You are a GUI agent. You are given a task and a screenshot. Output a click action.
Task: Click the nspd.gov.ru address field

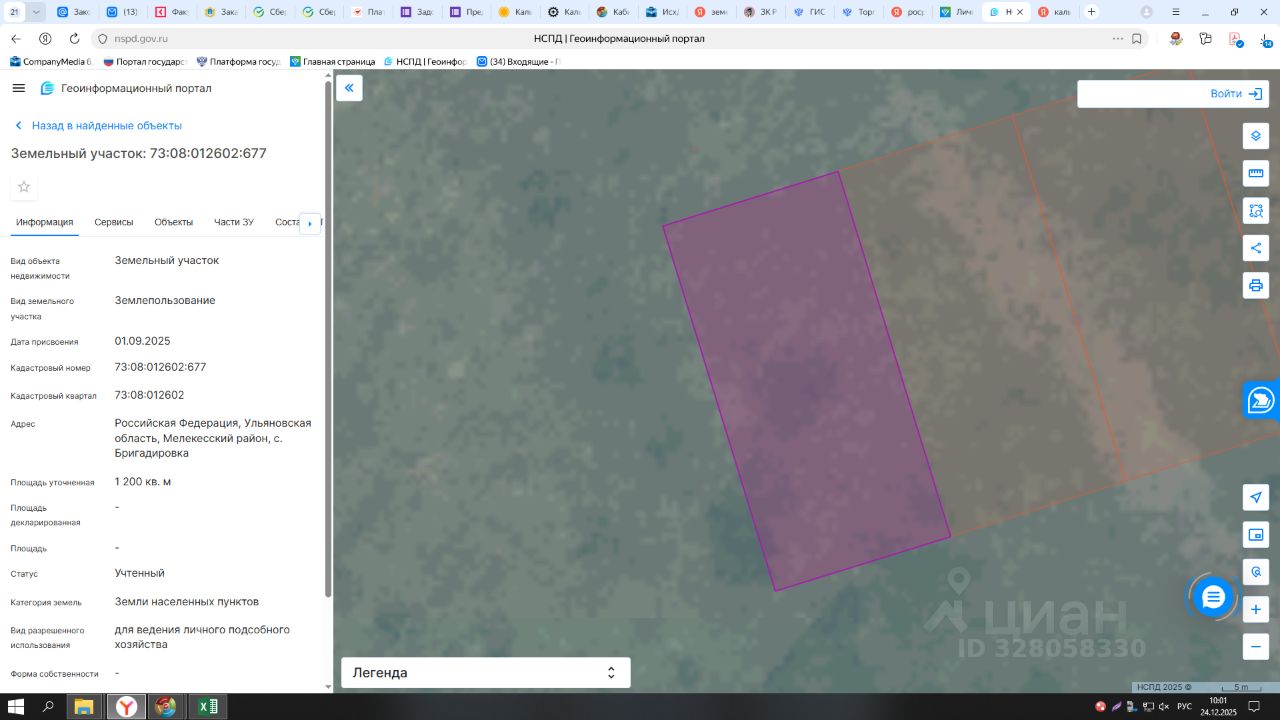coord(141,38)
